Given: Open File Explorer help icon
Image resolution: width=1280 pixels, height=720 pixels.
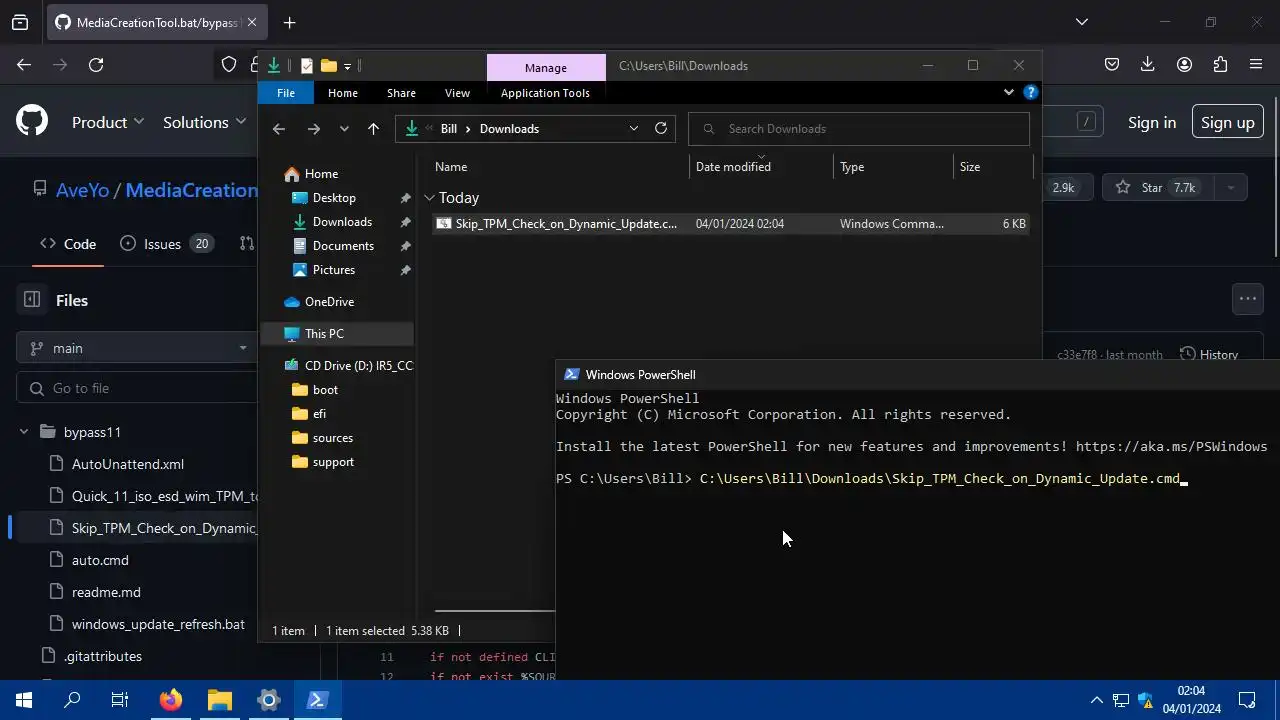Looking at the screenshot, I should 1031,92.
